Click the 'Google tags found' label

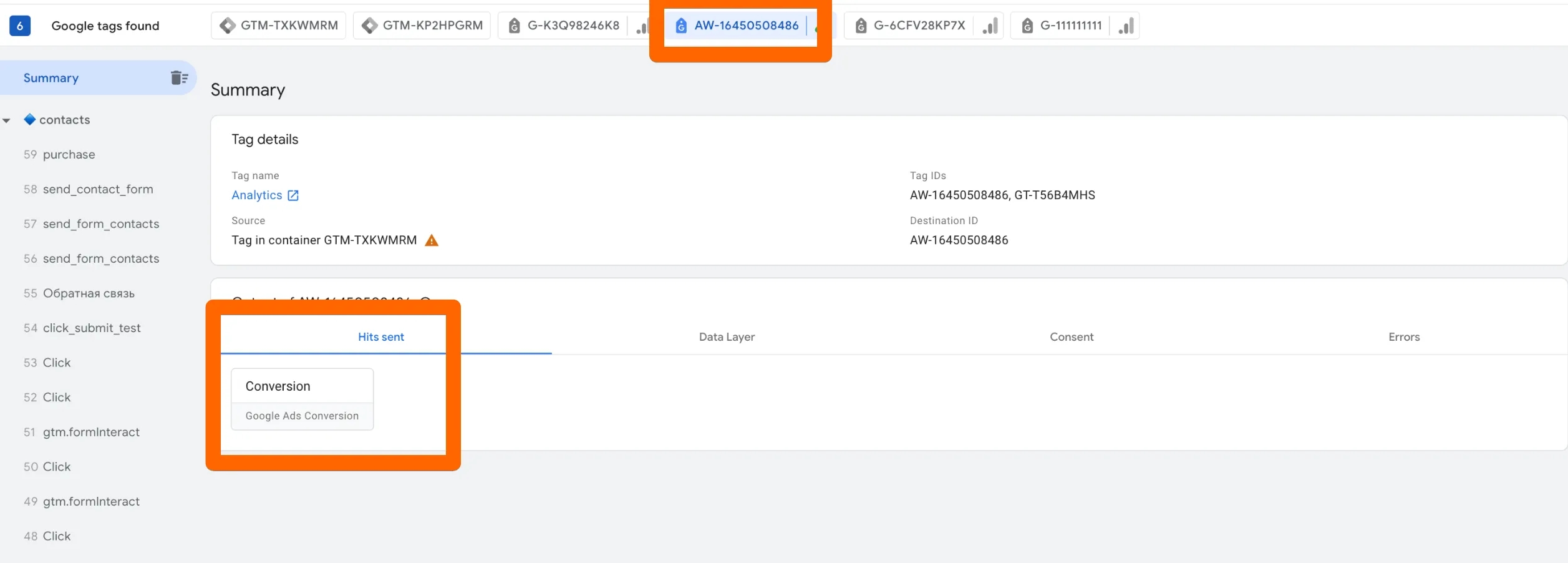click(x=105, y=26)
